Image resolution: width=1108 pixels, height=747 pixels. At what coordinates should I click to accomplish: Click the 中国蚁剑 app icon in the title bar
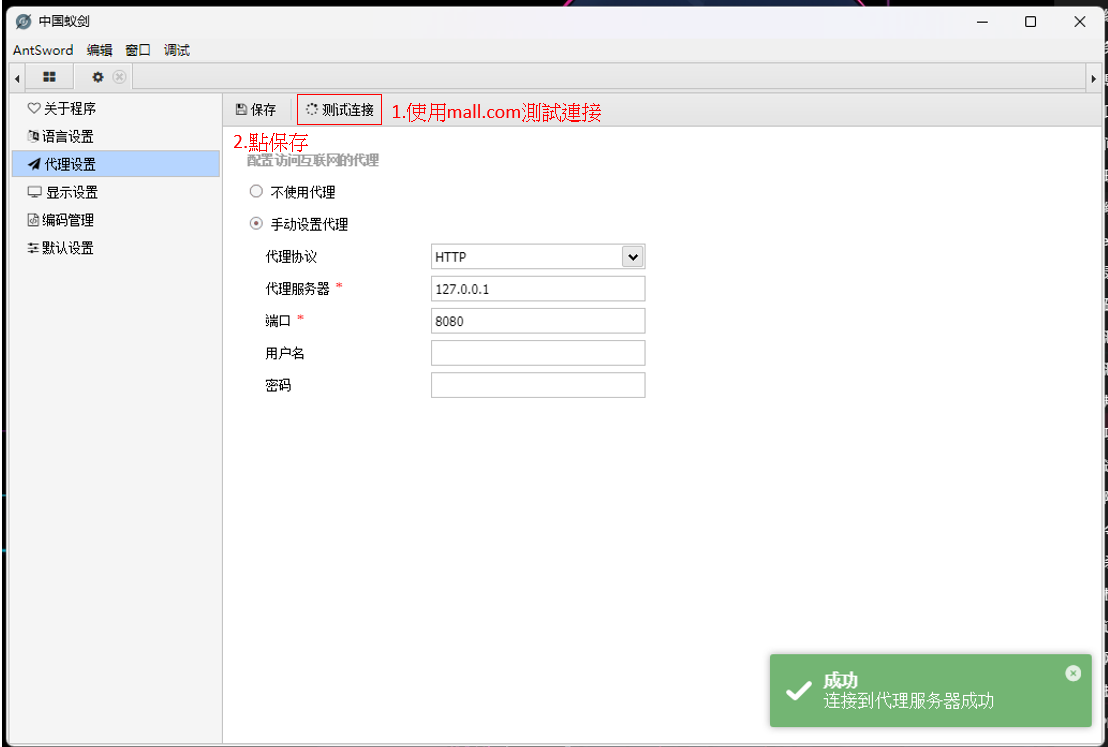(23, 21)
